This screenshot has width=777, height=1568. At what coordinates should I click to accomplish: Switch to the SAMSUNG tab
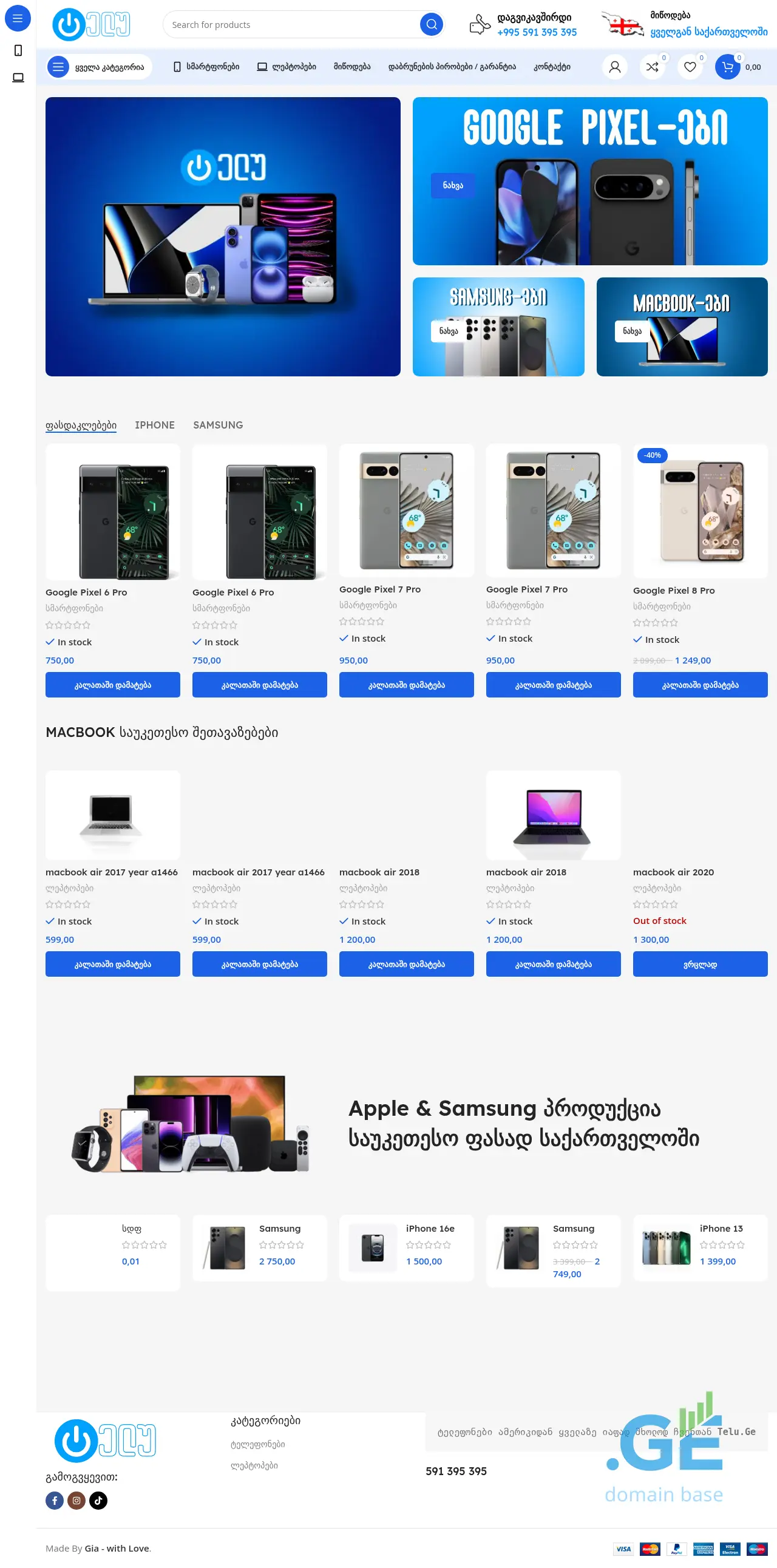pos(218,425)
